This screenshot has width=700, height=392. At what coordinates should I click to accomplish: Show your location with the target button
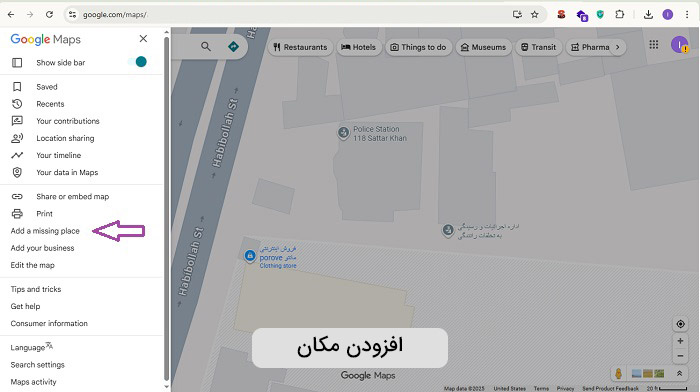(680, 324)
